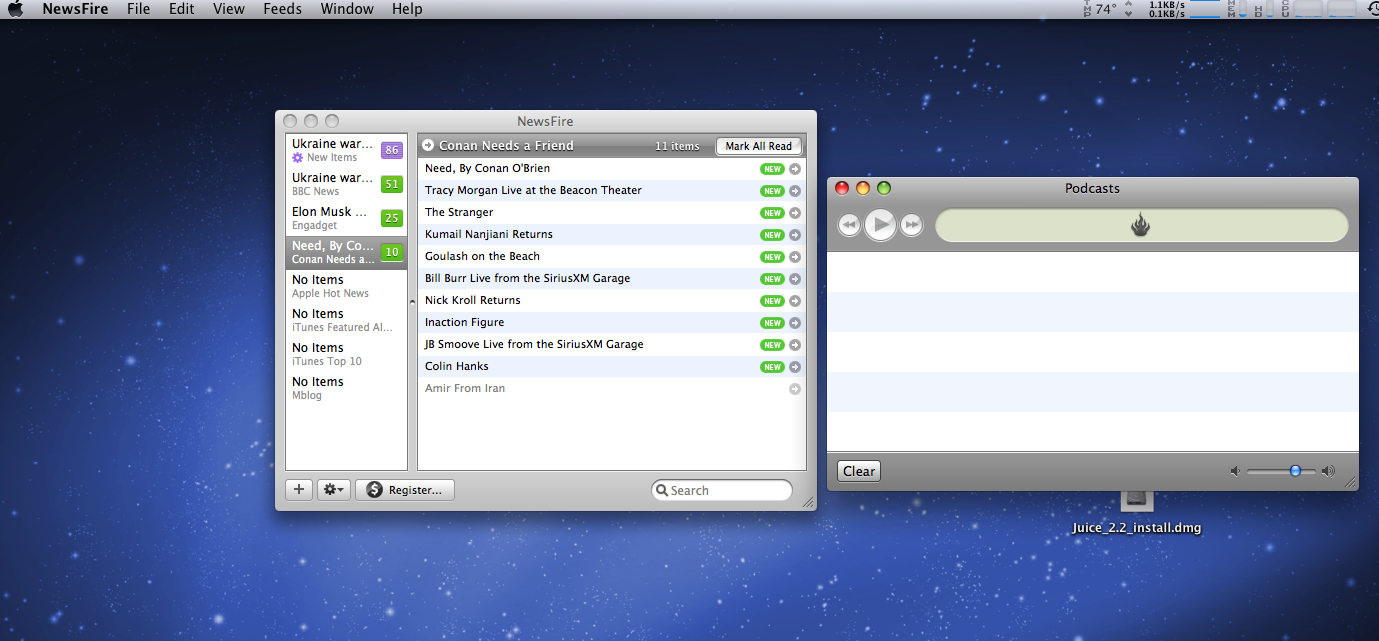Select the New Items smart feed
The image size is (1379, 641).
pyautogui.click(x=346, y=150)
